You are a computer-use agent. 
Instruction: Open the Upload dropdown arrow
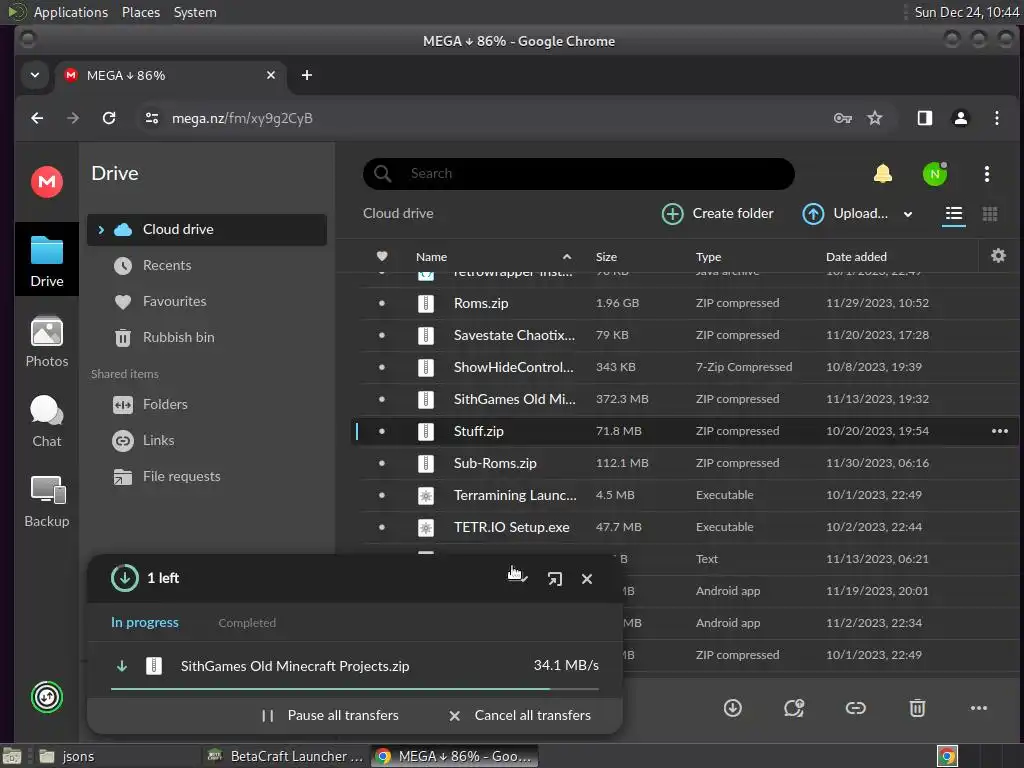908,214
